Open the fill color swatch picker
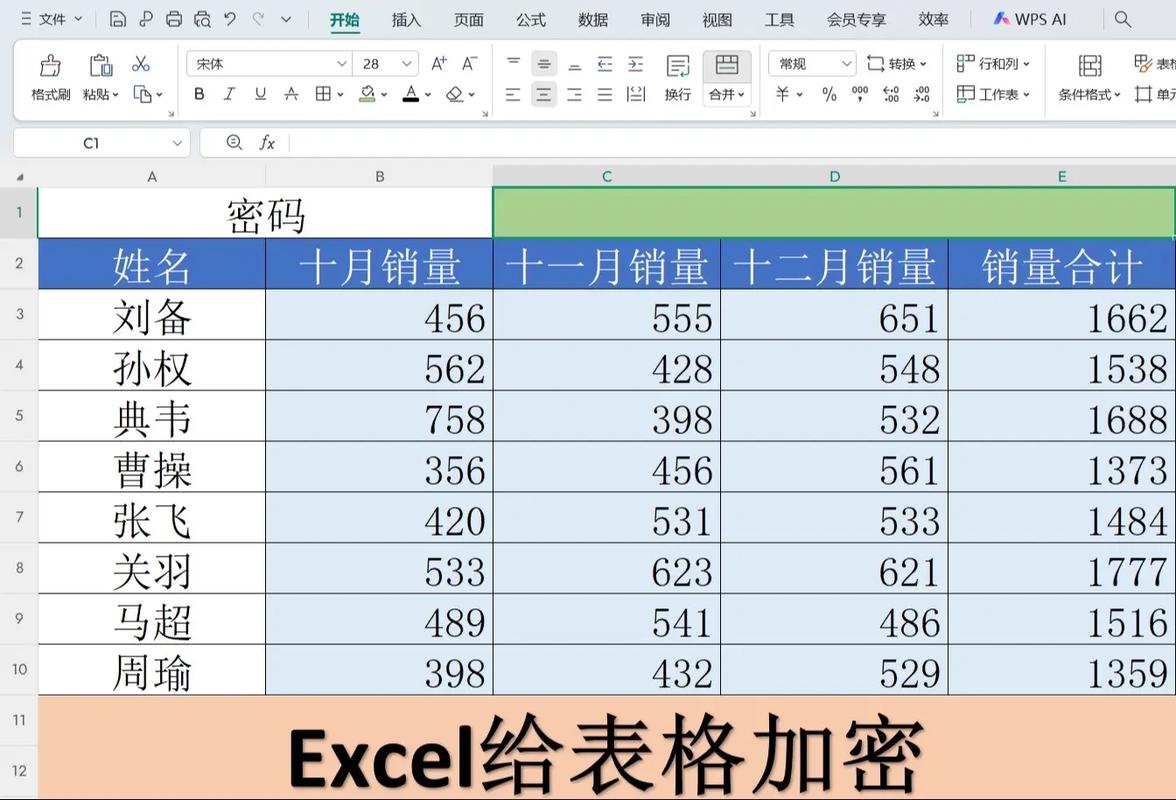Viewport: 1176px width, 800px height. click(x=383, y=93)
